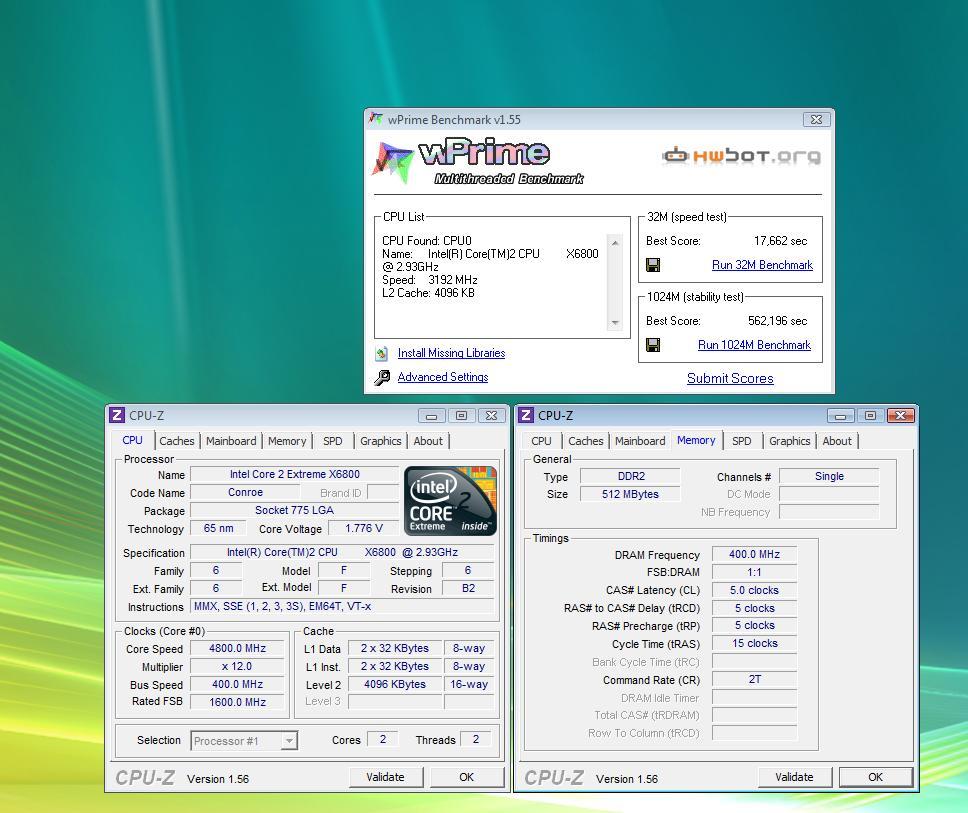Open Graphics tab in right CPU-Z window

click(790, 441)
